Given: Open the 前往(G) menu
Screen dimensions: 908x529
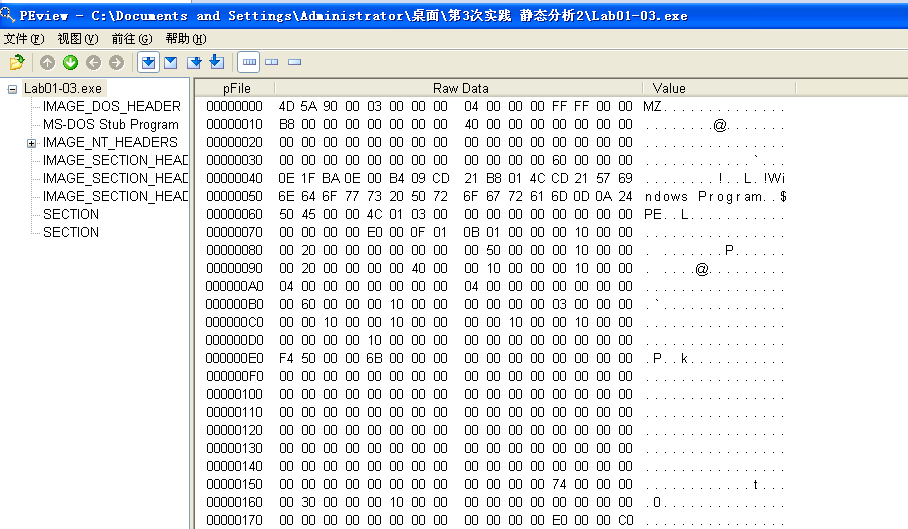Looking at the screenshot, I should [x=132, y=39].
